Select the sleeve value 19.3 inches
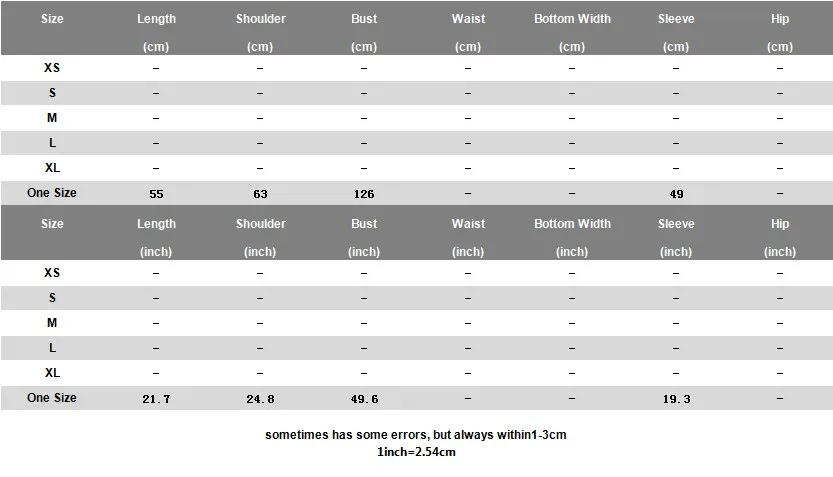Screen dimensions: 833x477 (x=676, y=399)
